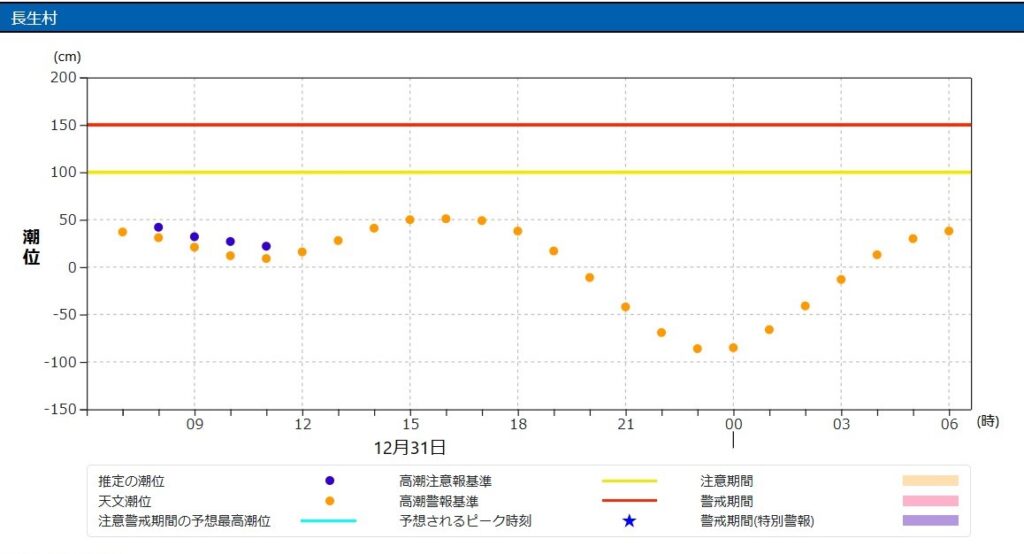Screen dimensions: 1024x554
Task: Click the 注意警戒期間の予想最高潮位 legend label
Action: tap(184, 521)
